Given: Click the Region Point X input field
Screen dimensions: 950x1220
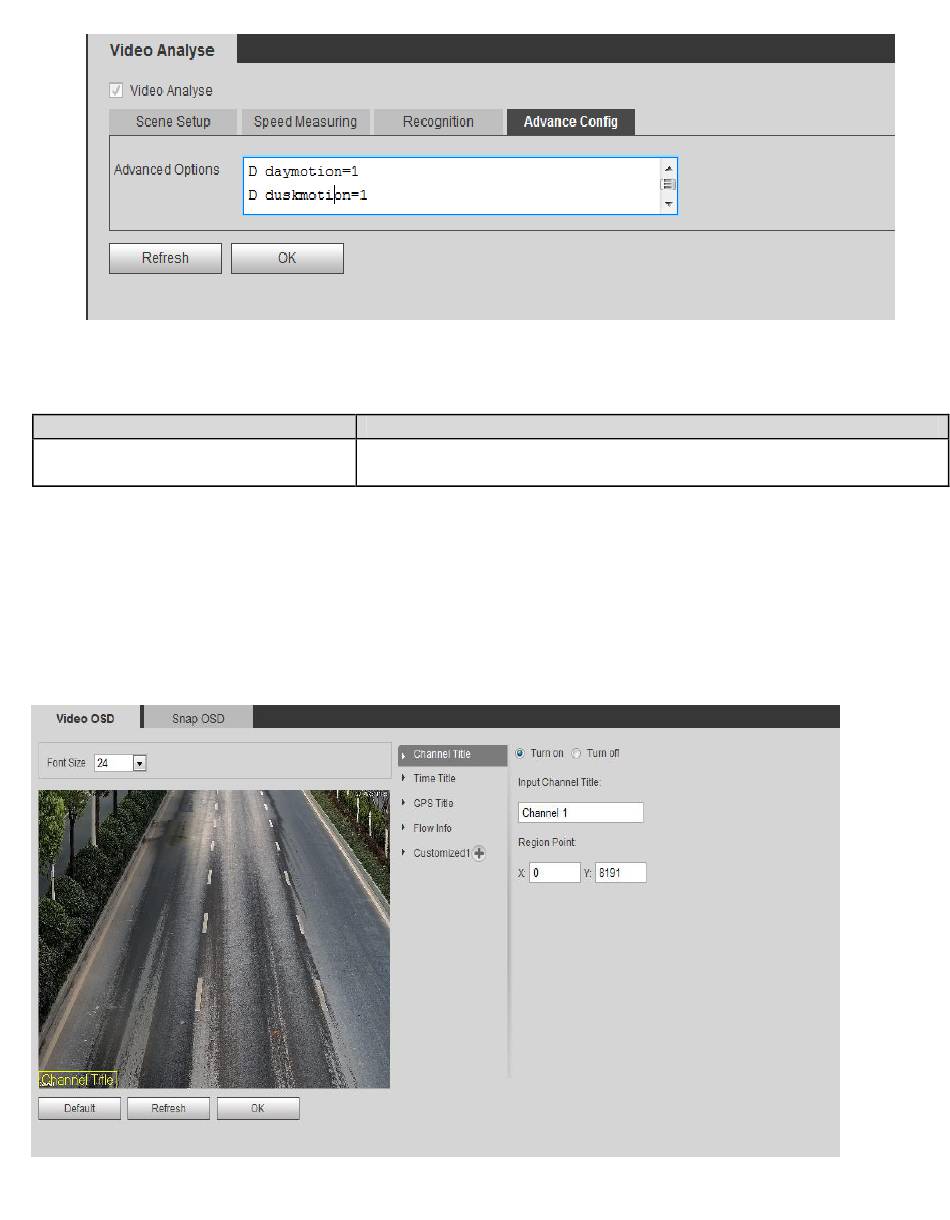Looking at the screenshot, I should coord(554,873).
